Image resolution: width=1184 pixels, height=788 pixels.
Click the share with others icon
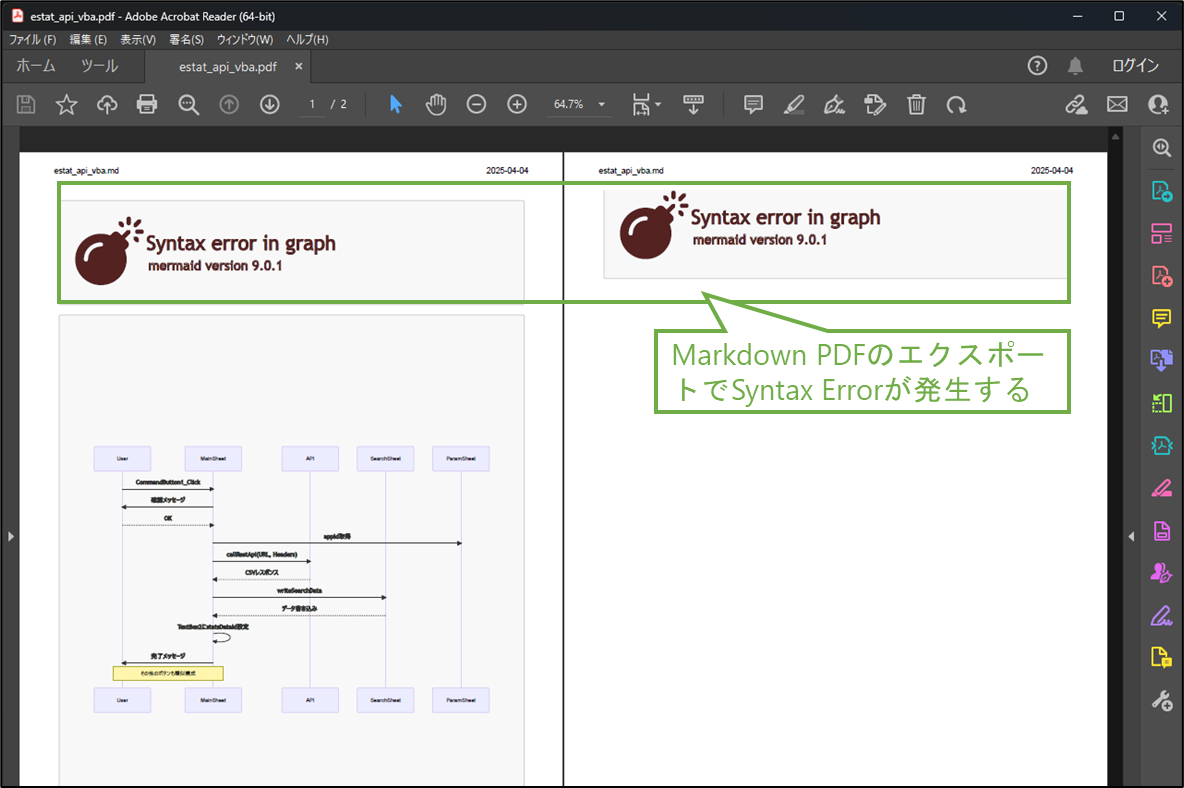coord(1158,104)
